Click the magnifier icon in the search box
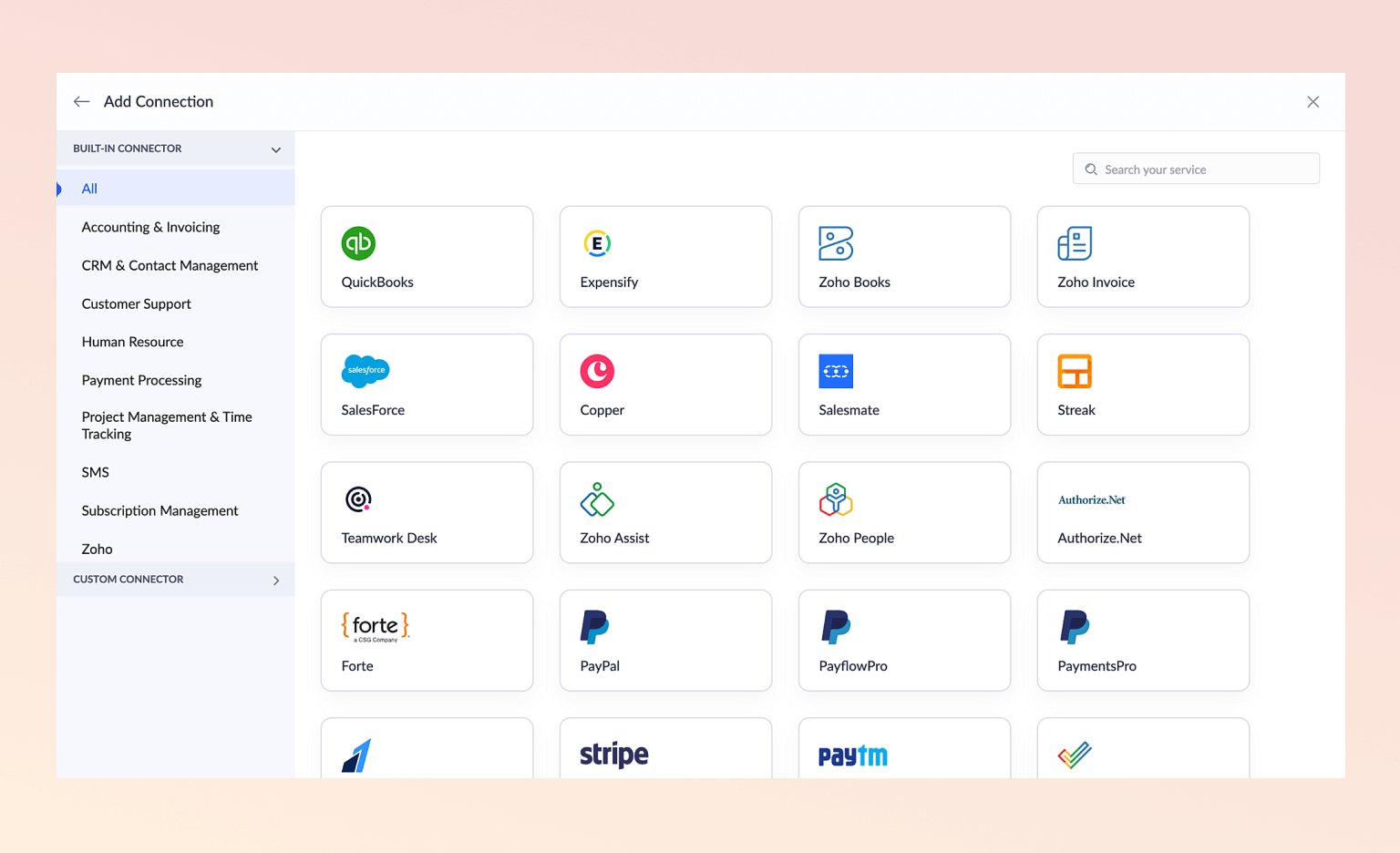 (x=1091, y=170)
